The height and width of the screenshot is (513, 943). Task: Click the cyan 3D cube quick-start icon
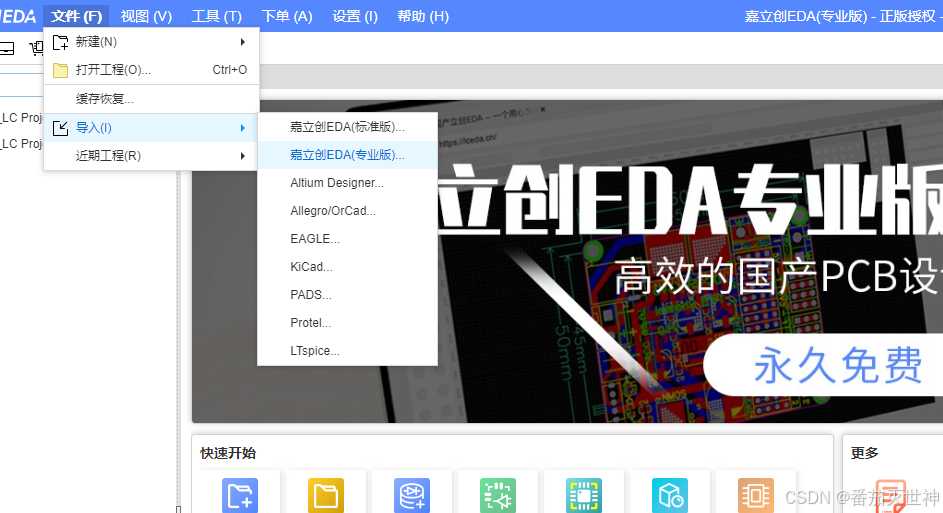670,496
